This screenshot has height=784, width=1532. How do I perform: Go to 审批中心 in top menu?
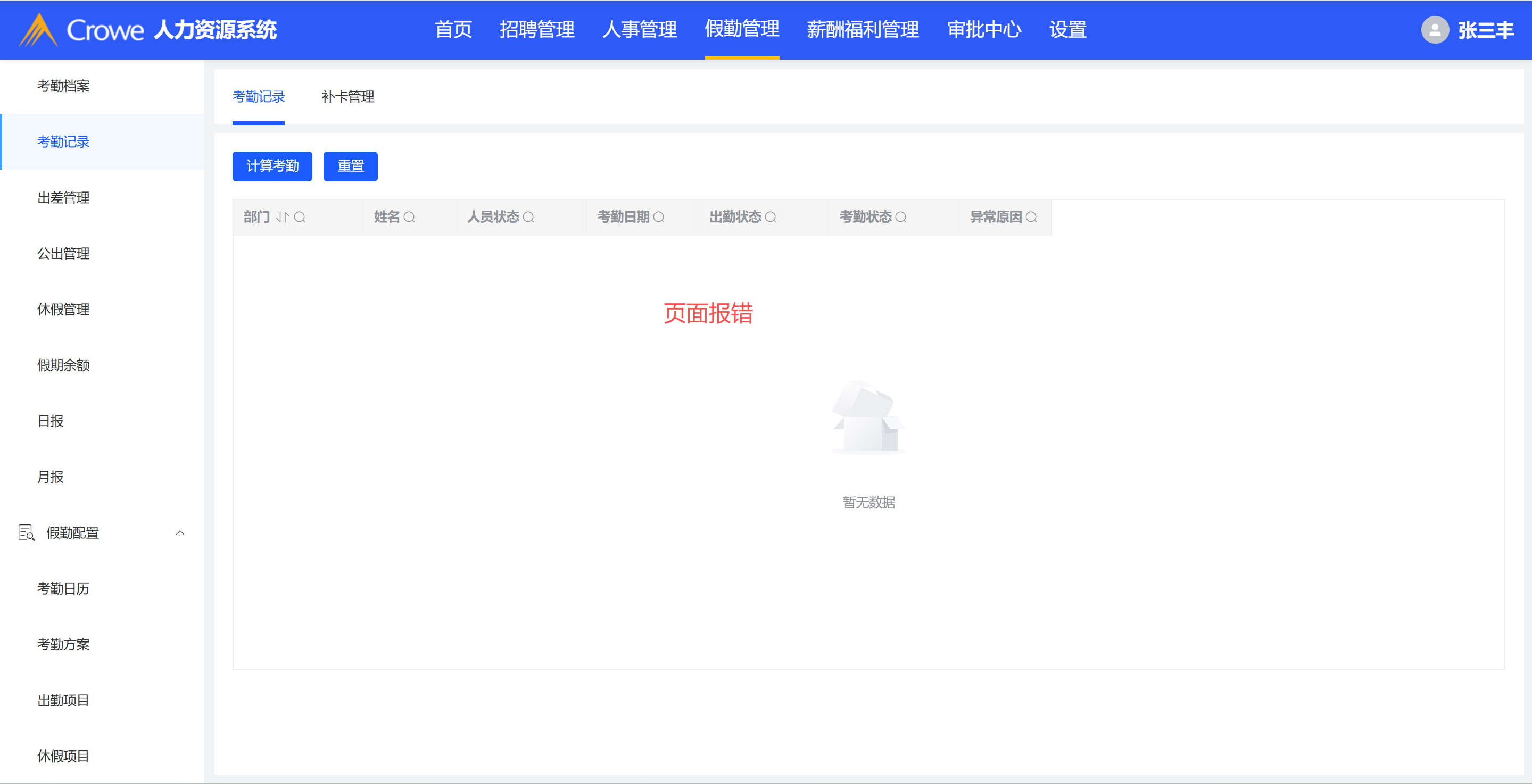pyautogui.click(x=984, y=30)
